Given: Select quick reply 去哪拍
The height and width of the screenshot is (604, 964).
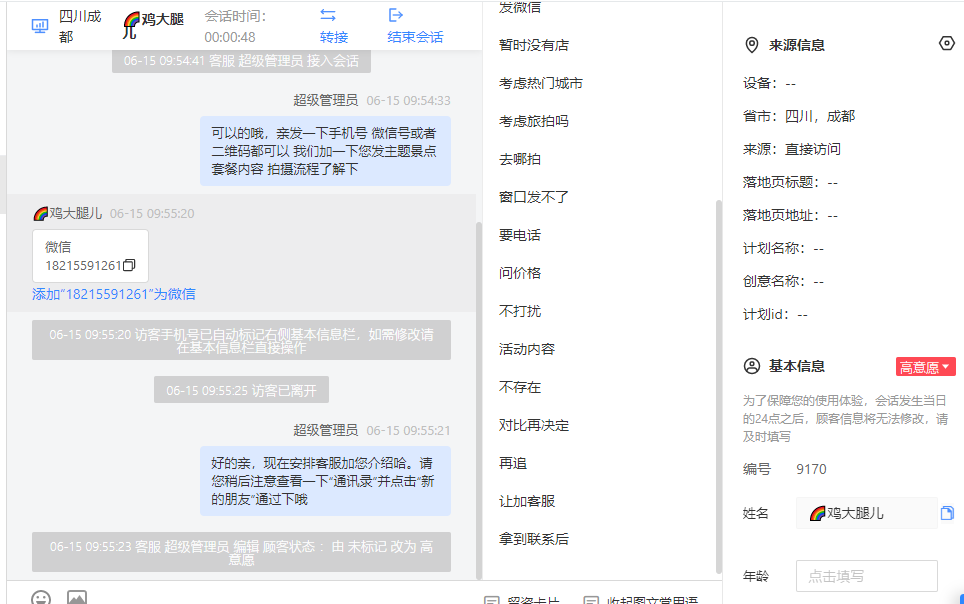Looking at the screenshot, I should tap(520, 159).
